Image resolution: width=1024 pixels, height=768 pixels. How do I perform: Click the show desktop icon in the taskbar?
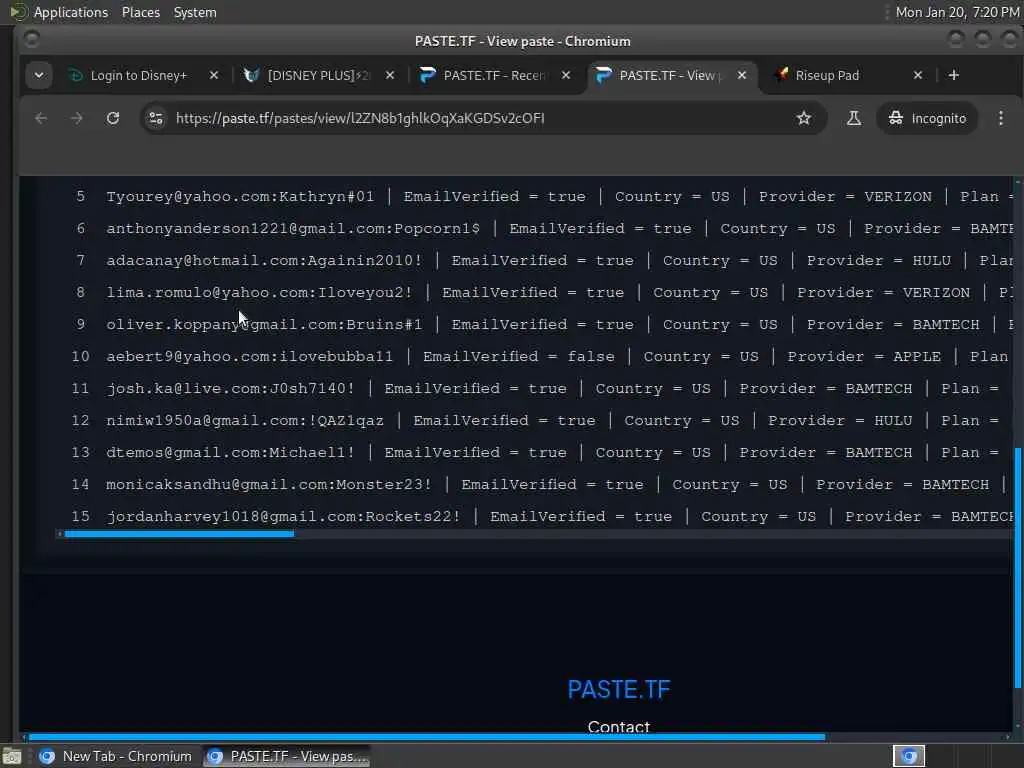point(12,757)
